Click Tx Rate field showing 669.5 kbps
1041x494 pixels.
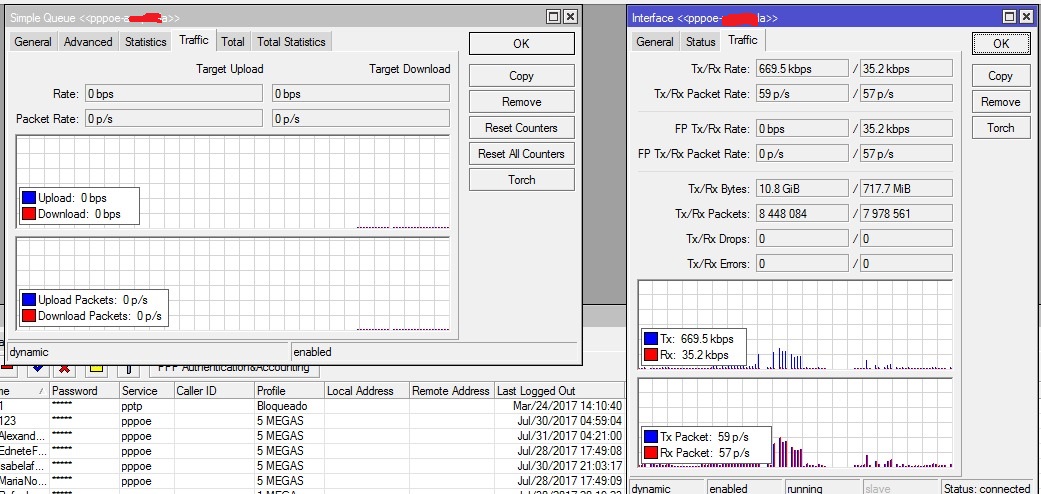click(802, 68)
